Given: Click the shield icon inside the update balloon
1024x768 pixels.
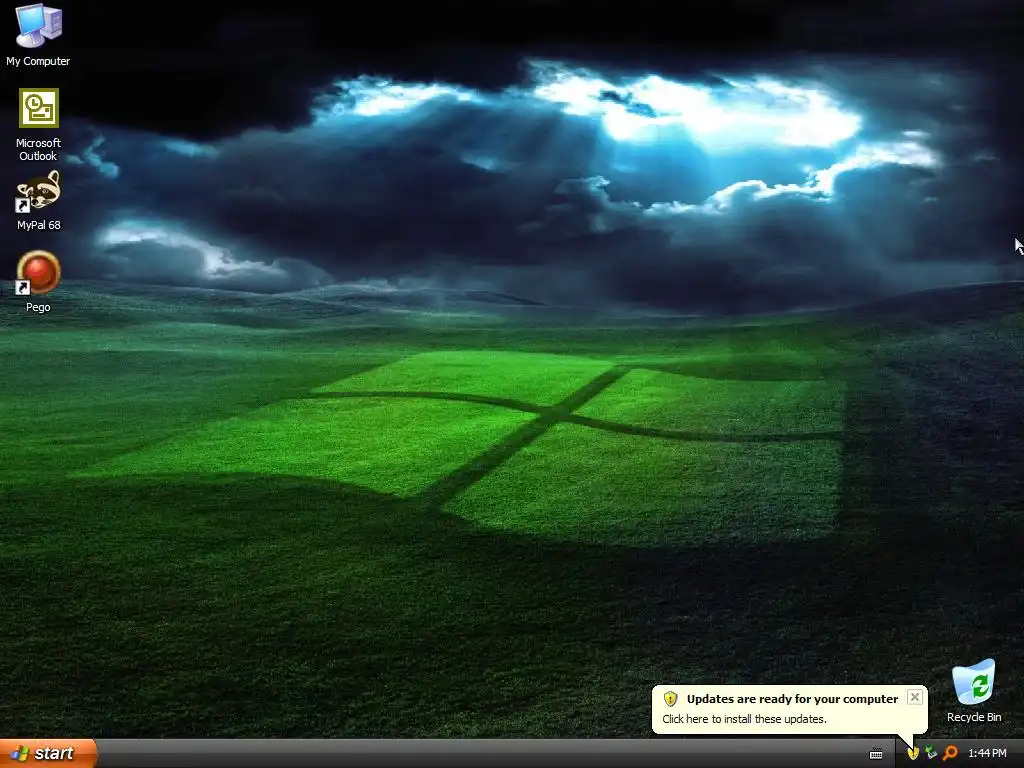Looking at the screenshot, I should click(x=671, y=699).
